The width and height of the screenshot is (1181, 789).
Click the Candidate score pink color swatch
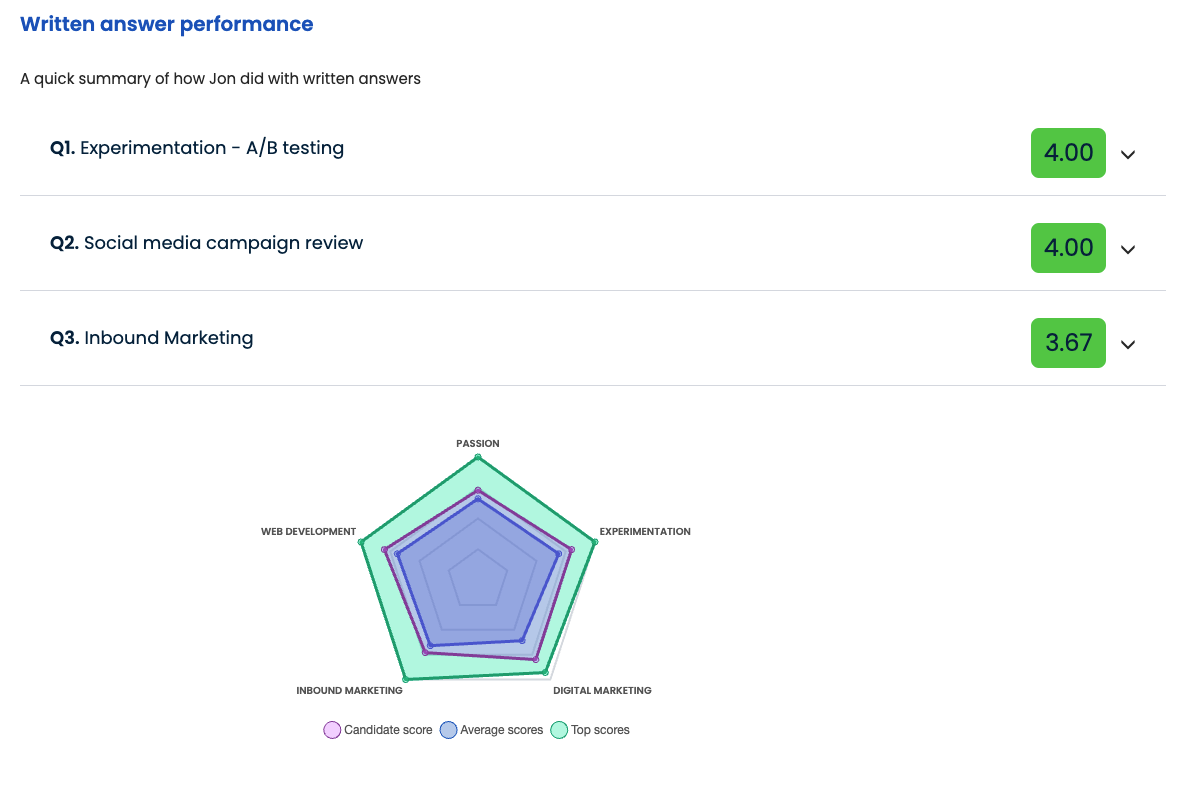pos(330,730)
